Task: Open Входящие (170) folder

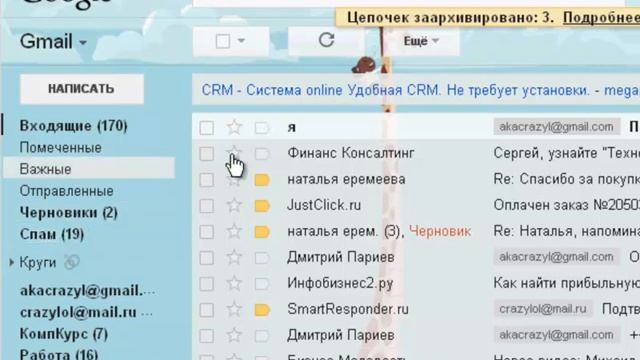Action: [73, 126]
